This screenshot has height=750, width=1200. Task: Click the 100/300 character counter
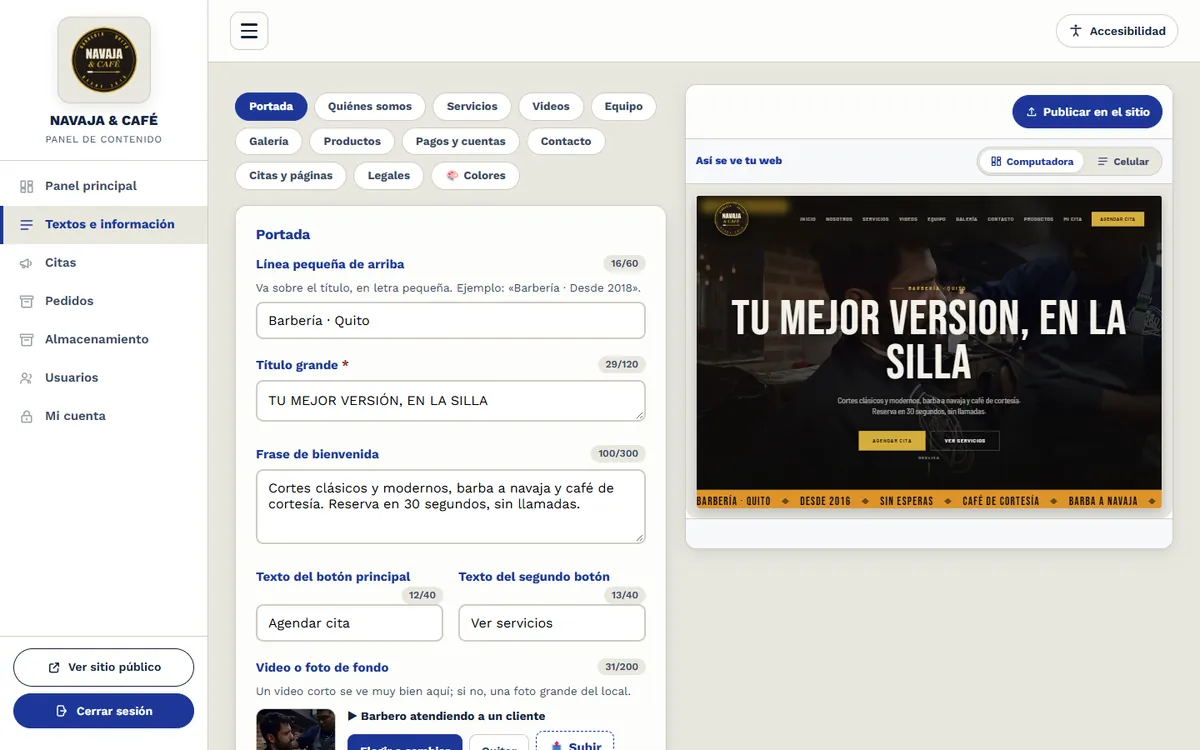(x=618, y=454)
